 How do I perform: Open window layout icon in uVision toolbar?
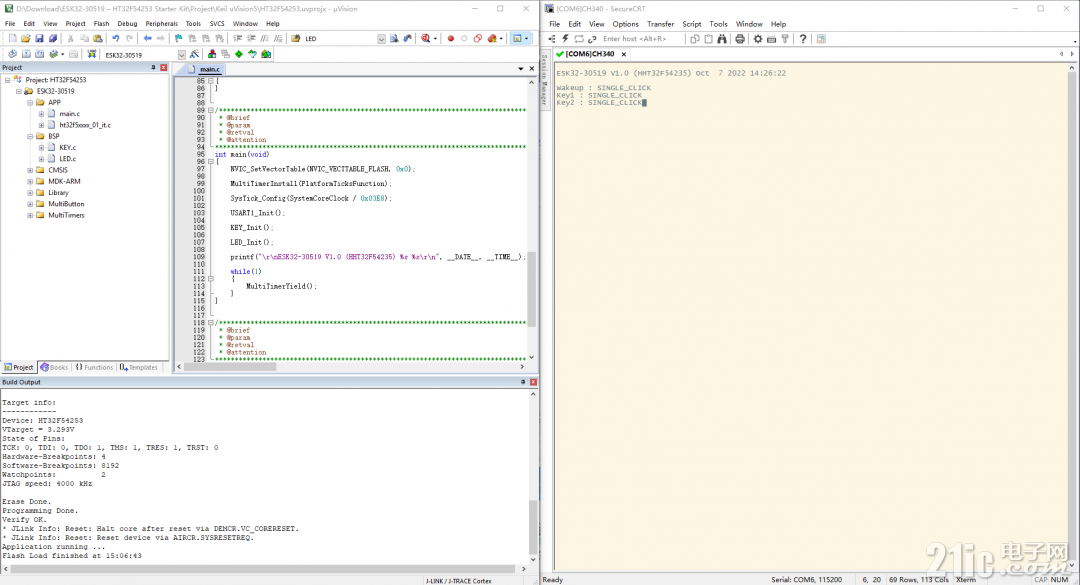517,39
